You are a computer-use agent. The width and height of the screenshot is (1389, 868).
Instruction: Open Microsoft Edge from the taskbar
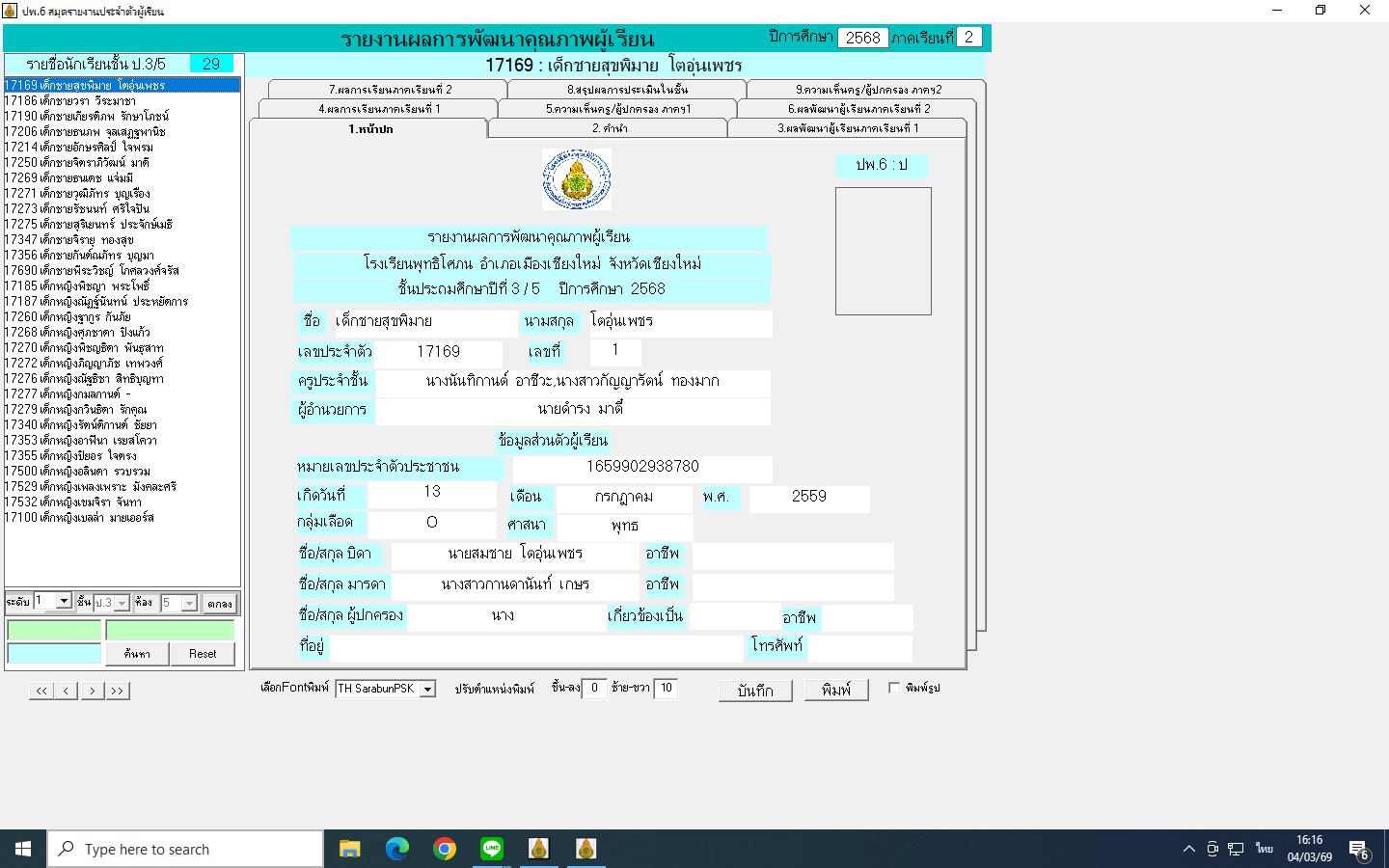(396, 849)
